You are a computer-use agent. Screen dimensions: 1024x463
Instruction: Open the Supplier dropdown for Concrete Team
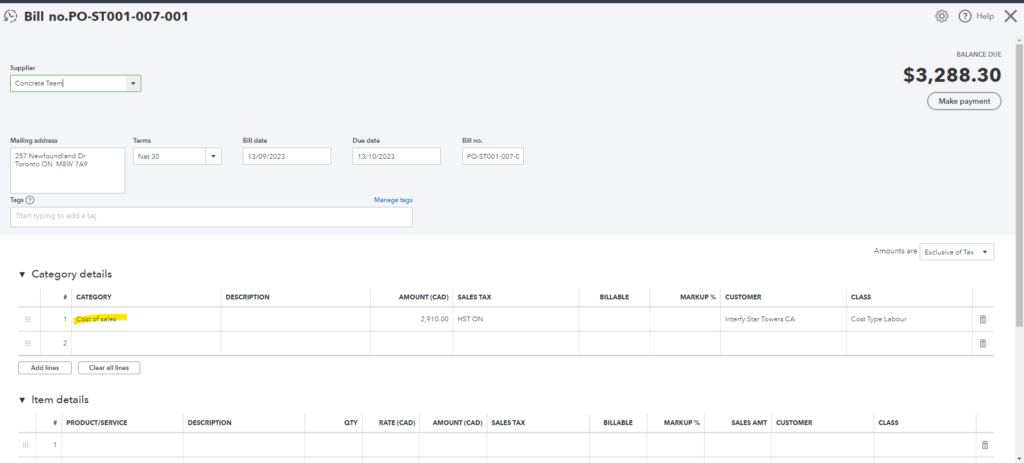tap(133, 84)
